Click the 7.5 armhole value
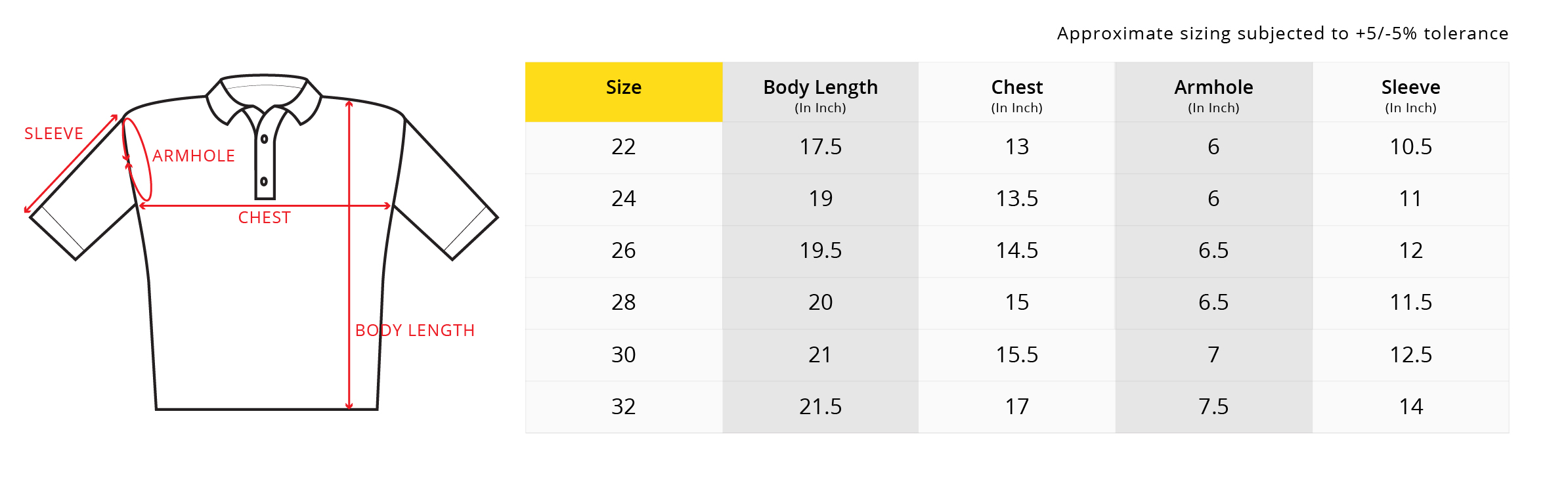This screenshot has width=1568, height=487. point(1213,407)
